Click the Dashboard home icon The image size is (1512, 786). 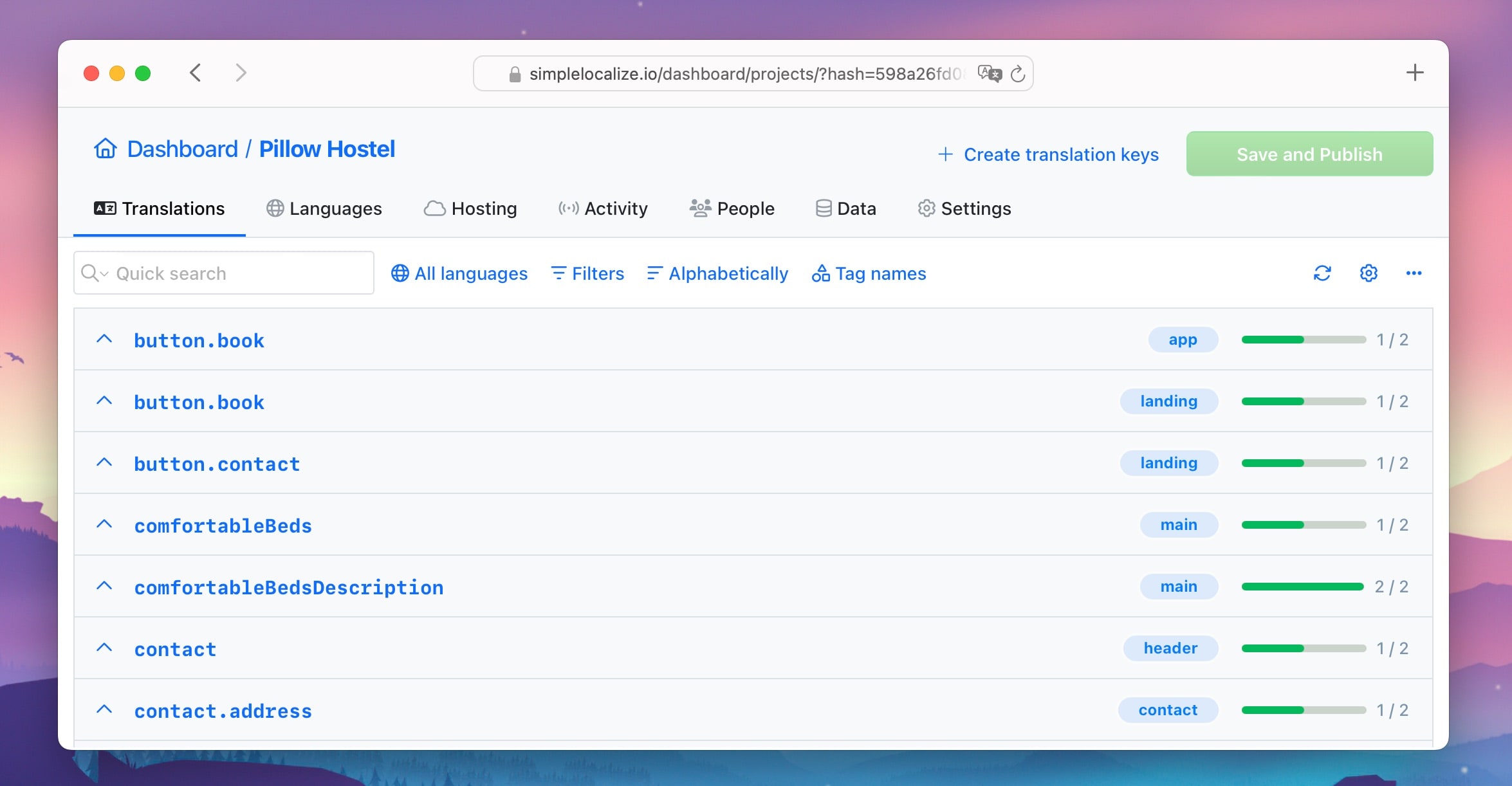tap(106, 149)
